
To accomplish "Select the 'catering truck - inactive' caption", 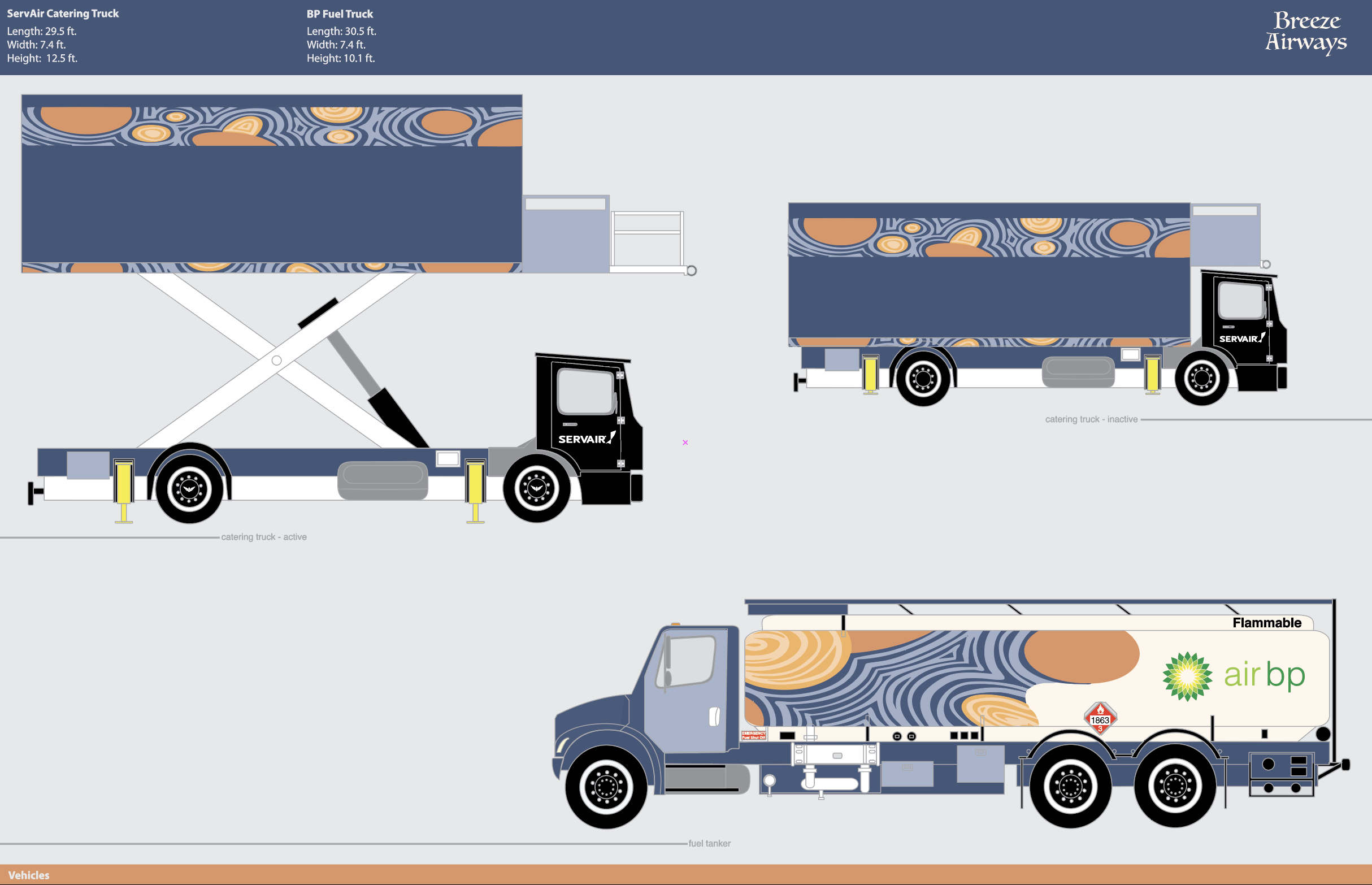I will coord(1091,419).
